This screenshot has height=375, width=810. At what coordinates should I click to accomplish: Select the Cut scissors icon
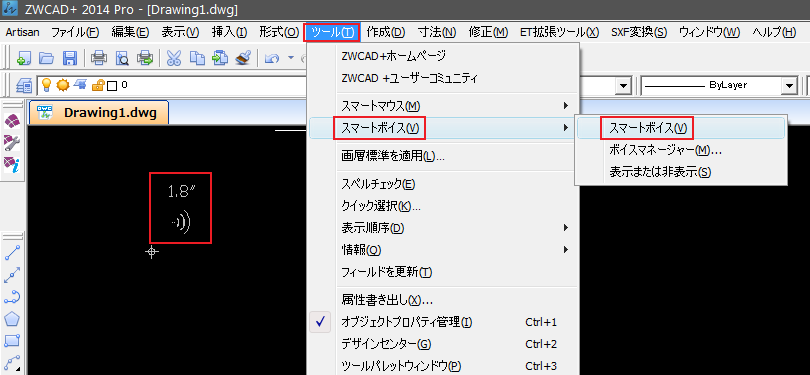[174, 58]
